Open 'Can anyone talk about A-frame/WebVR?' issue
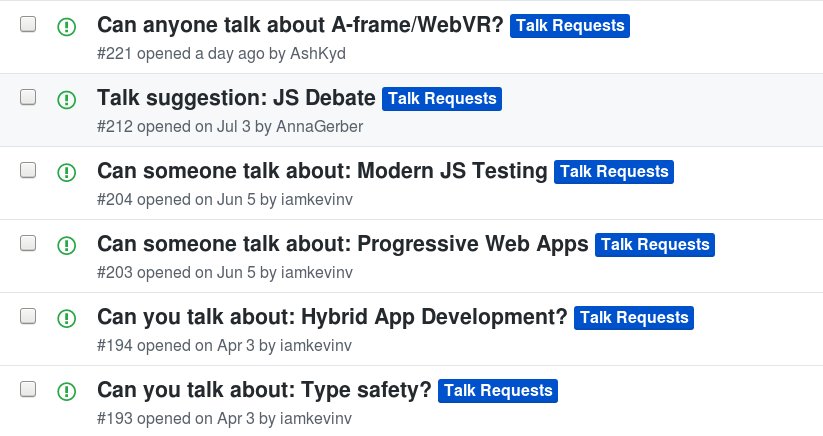Screen dimensions: 823x436 click(300, 25)
